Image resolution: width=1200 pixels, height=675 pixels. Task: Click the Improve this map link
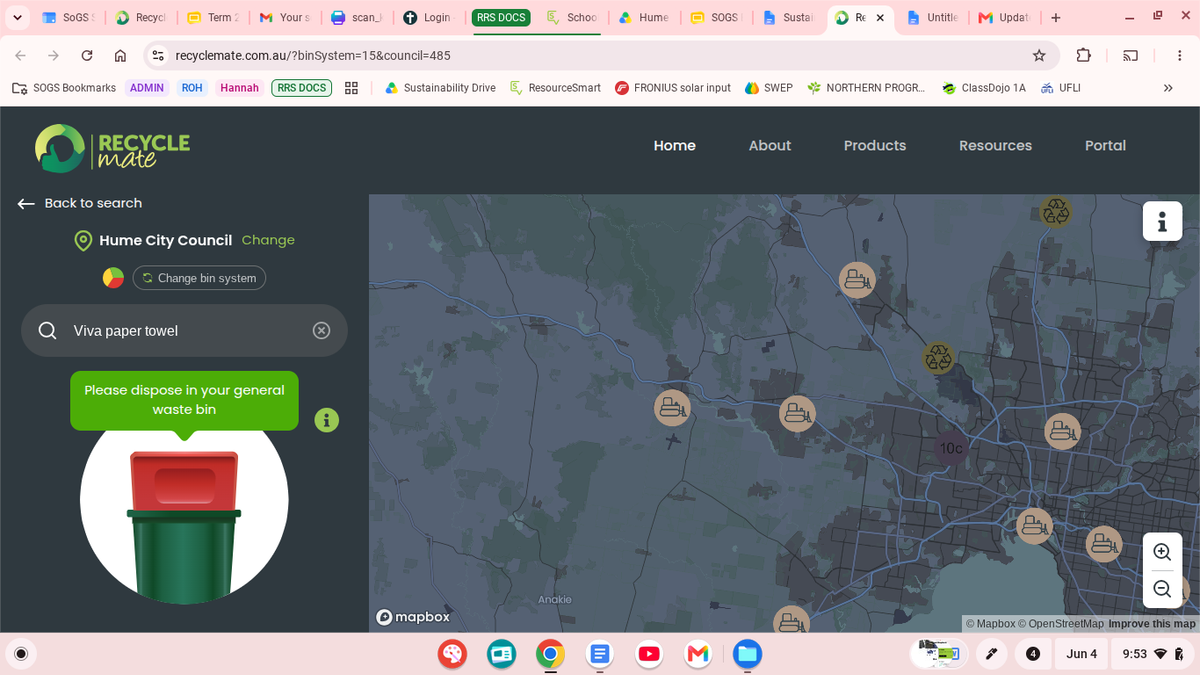click(1152, 624)
